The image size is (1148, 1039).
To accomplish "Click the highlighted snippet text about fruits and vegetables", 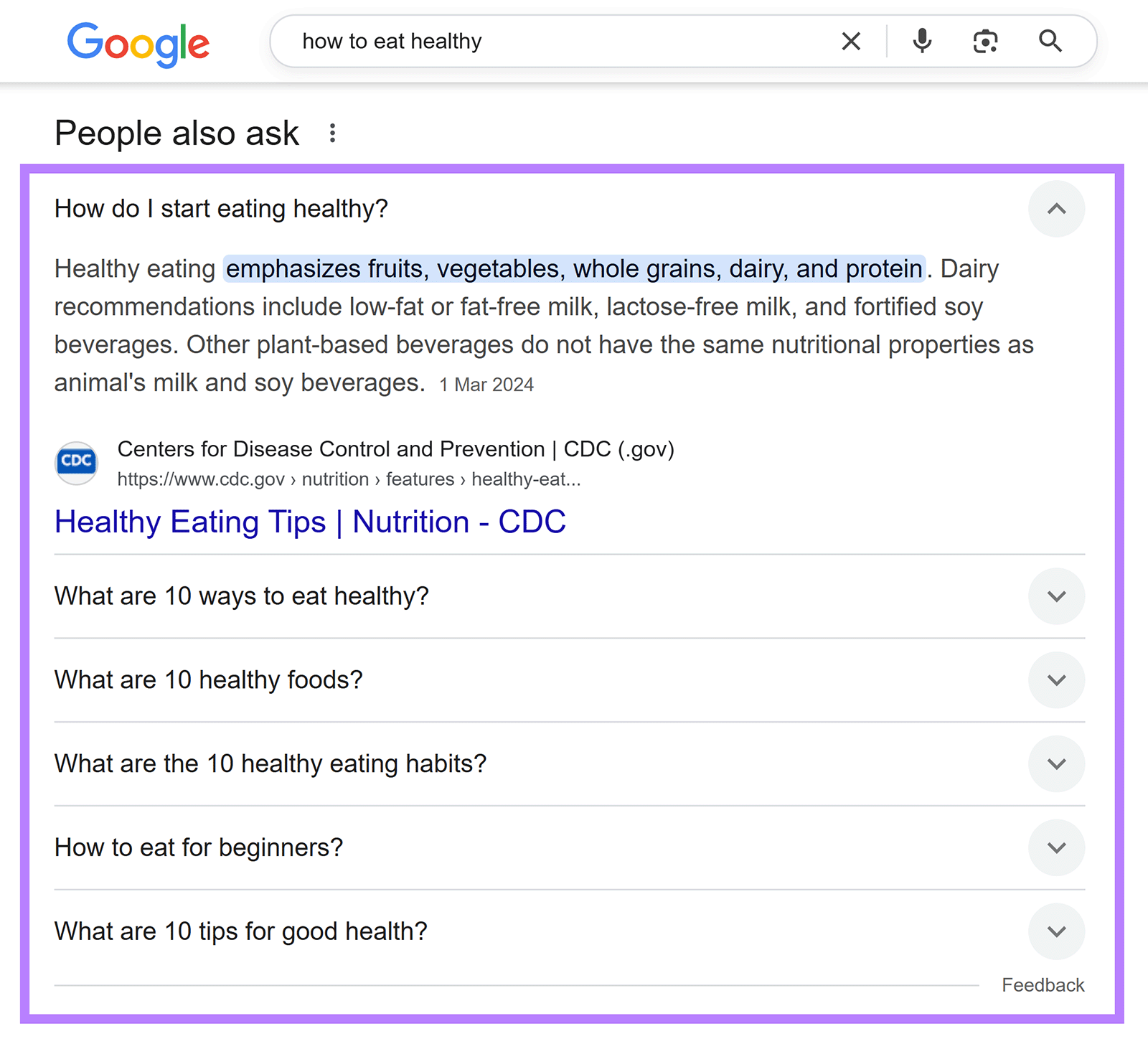I will [574, 269].
